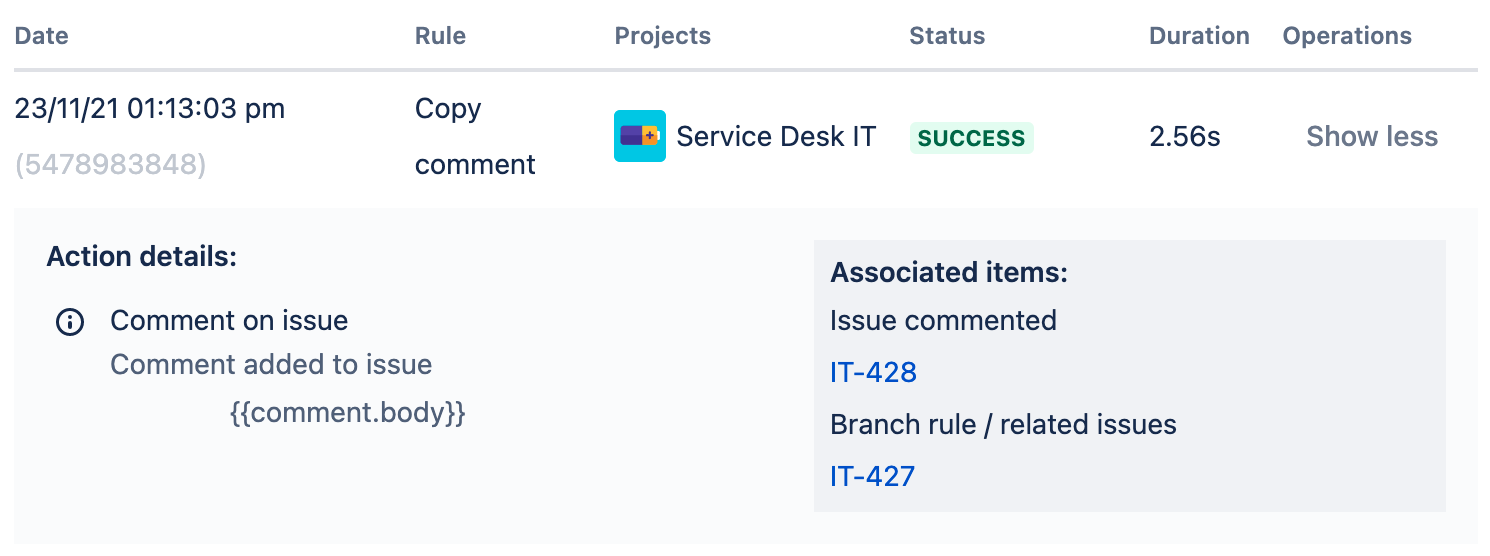Click the Service Desk IT project name
Image resolution: width=1490 pixels, height=556 pixels.
(x=776, y=136)
